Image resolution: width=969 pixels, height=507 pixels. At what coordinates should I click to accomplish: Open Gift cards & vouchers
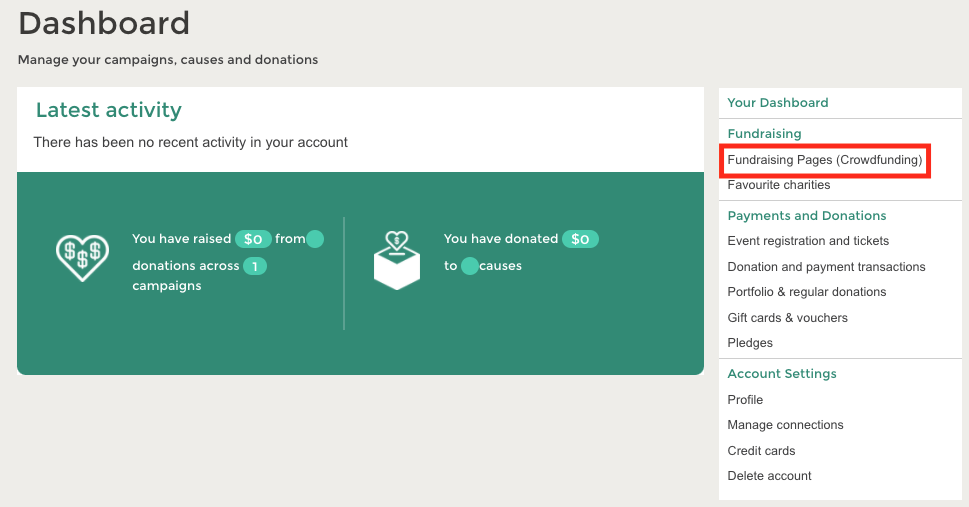tap(787, 318)
